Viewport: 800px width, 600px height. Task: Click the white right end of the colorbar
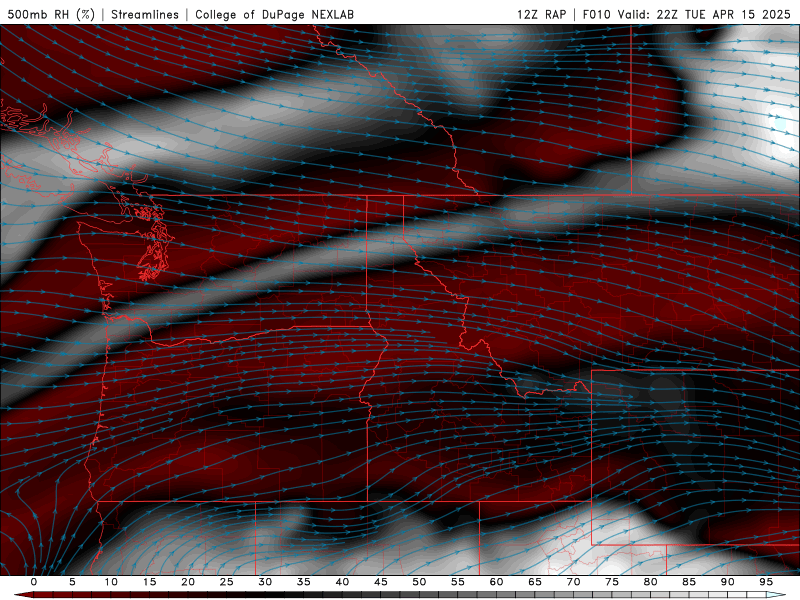pyautogui.click(x=777, y=595)
